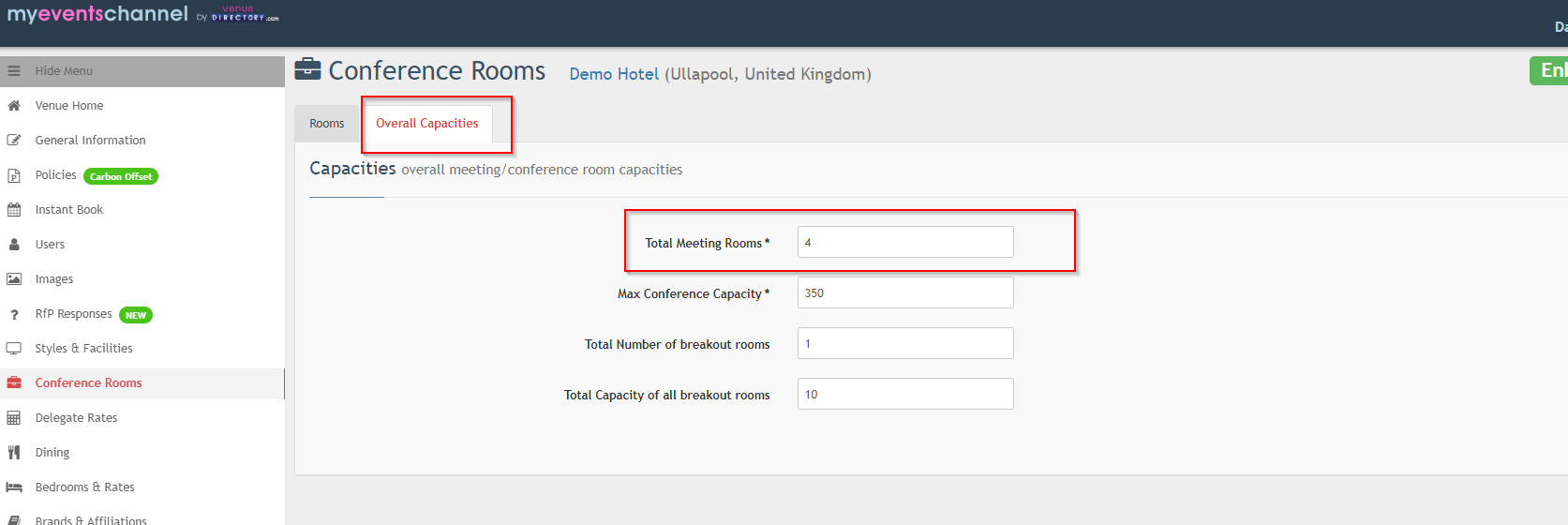Click the Users person icon
Image resolution: width=1568 pixels, height=525 pixels.
click(14, 245)
